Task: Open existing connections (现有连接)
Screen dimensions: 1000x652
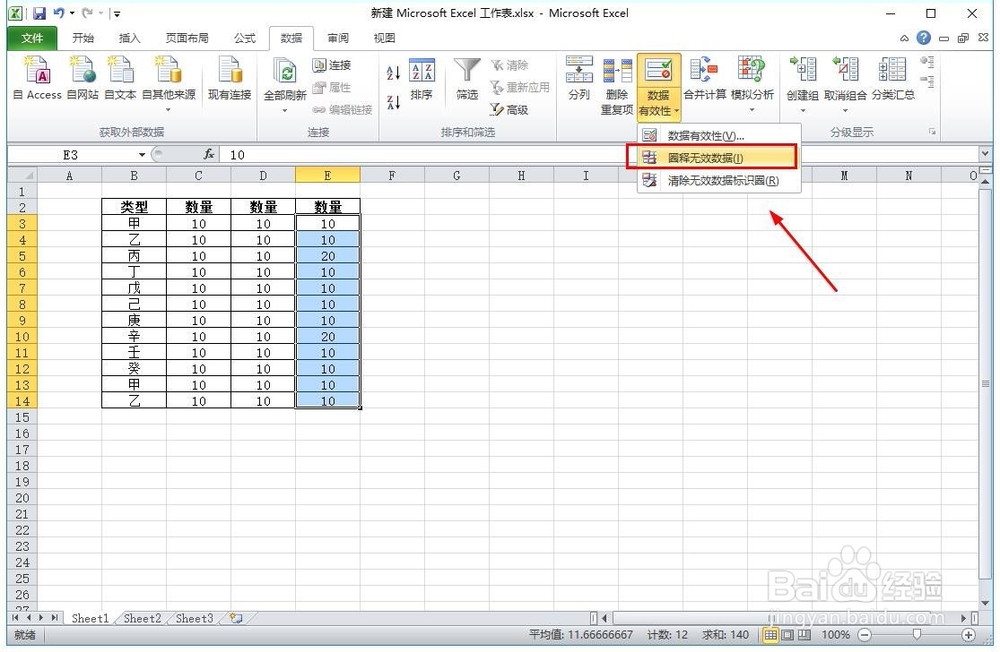Action: 230,78
